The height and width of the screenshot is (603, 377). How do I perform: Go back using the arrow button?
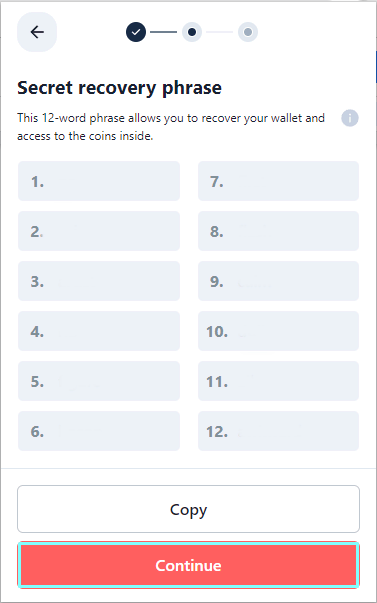[x=37, y=32]
